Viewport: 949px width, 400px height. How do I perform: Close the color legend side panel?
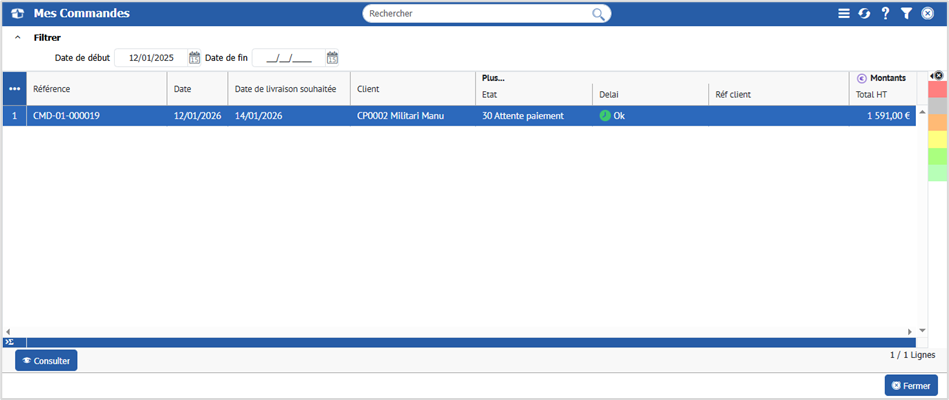point(938,75)
